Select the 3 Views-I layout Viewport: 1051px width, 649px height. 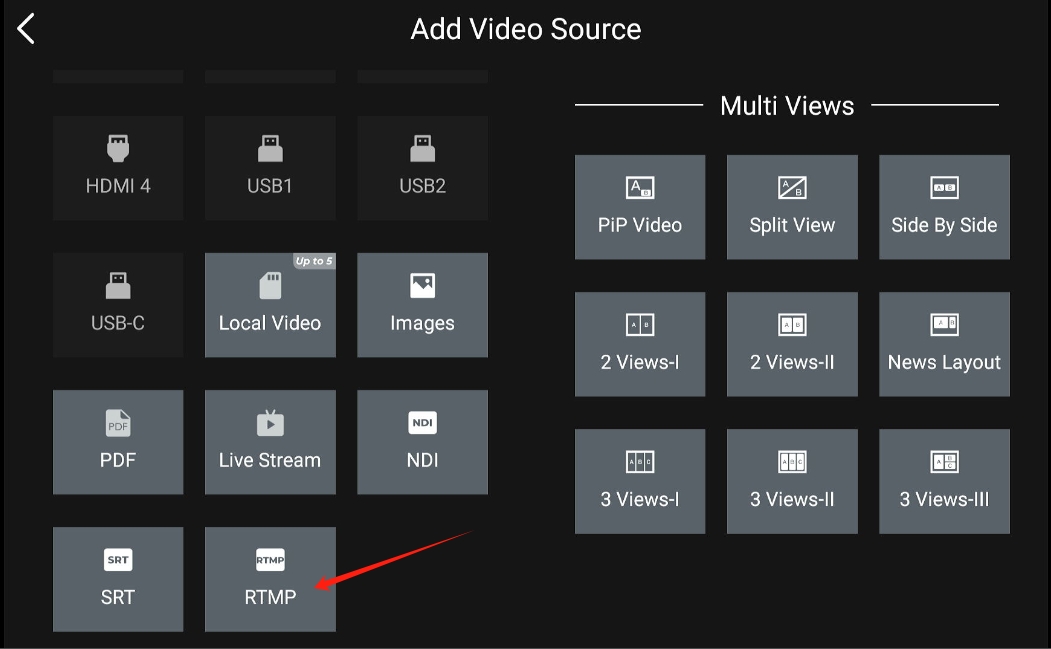[639, 481]
